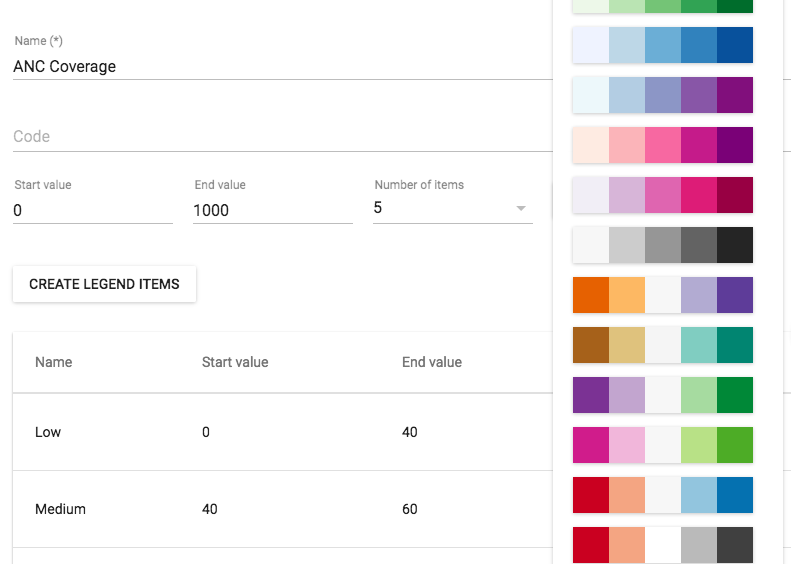Choose the brown to teal diverging scale

click(662, 345)
